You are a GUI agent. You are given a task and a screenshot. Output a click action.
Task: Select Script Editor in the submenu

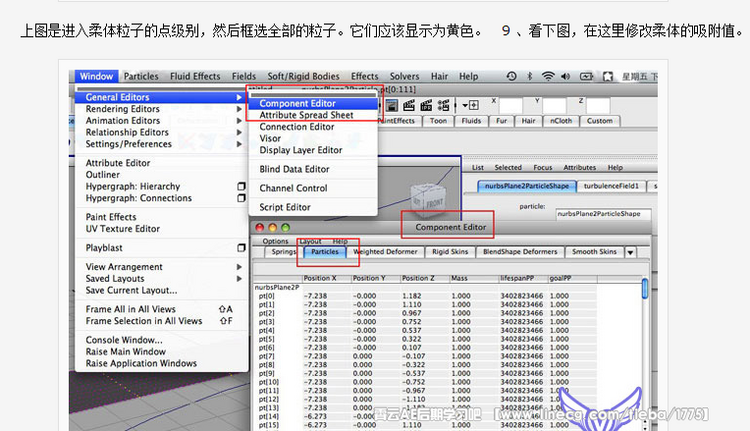pos(313,207)
